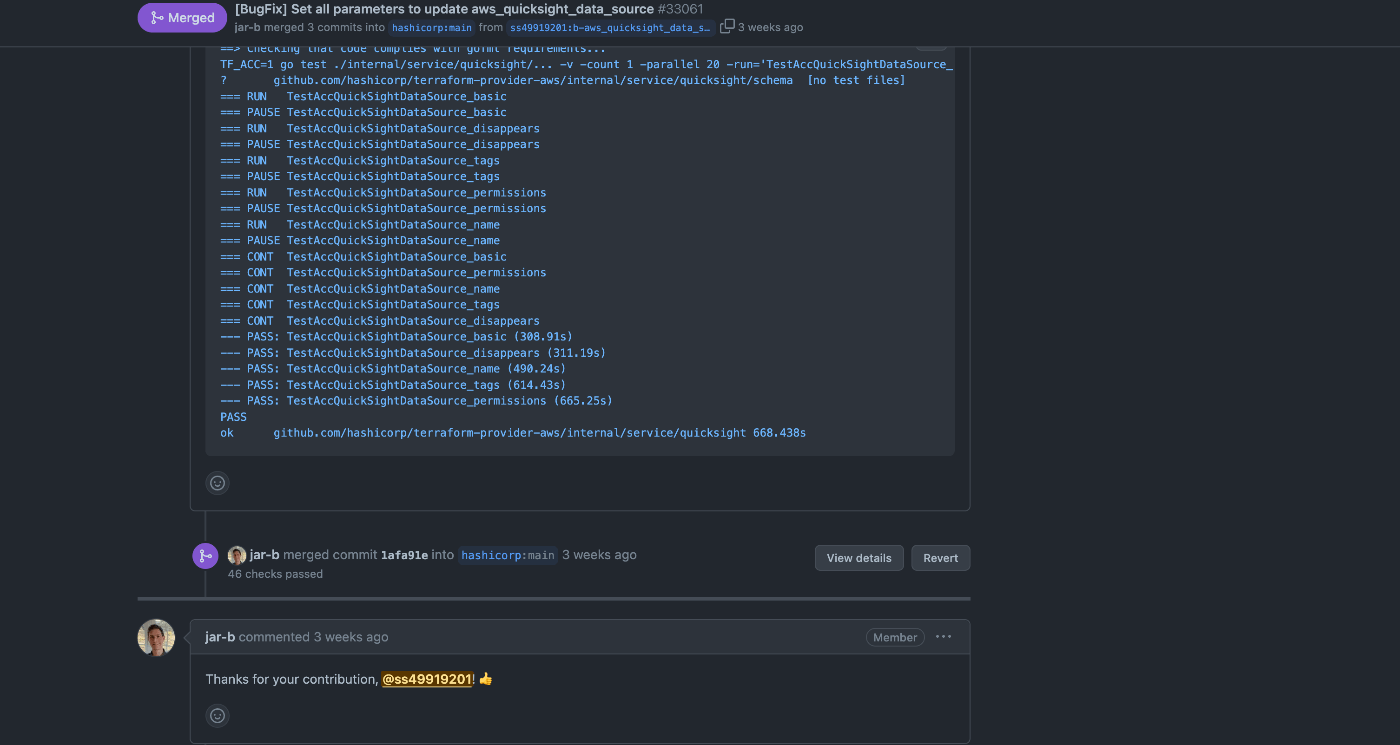Viewport: 1400px width, 745px height.
Task: Click the 'TF_ACC=1 go test' command line
Action: tap(587, 64)
